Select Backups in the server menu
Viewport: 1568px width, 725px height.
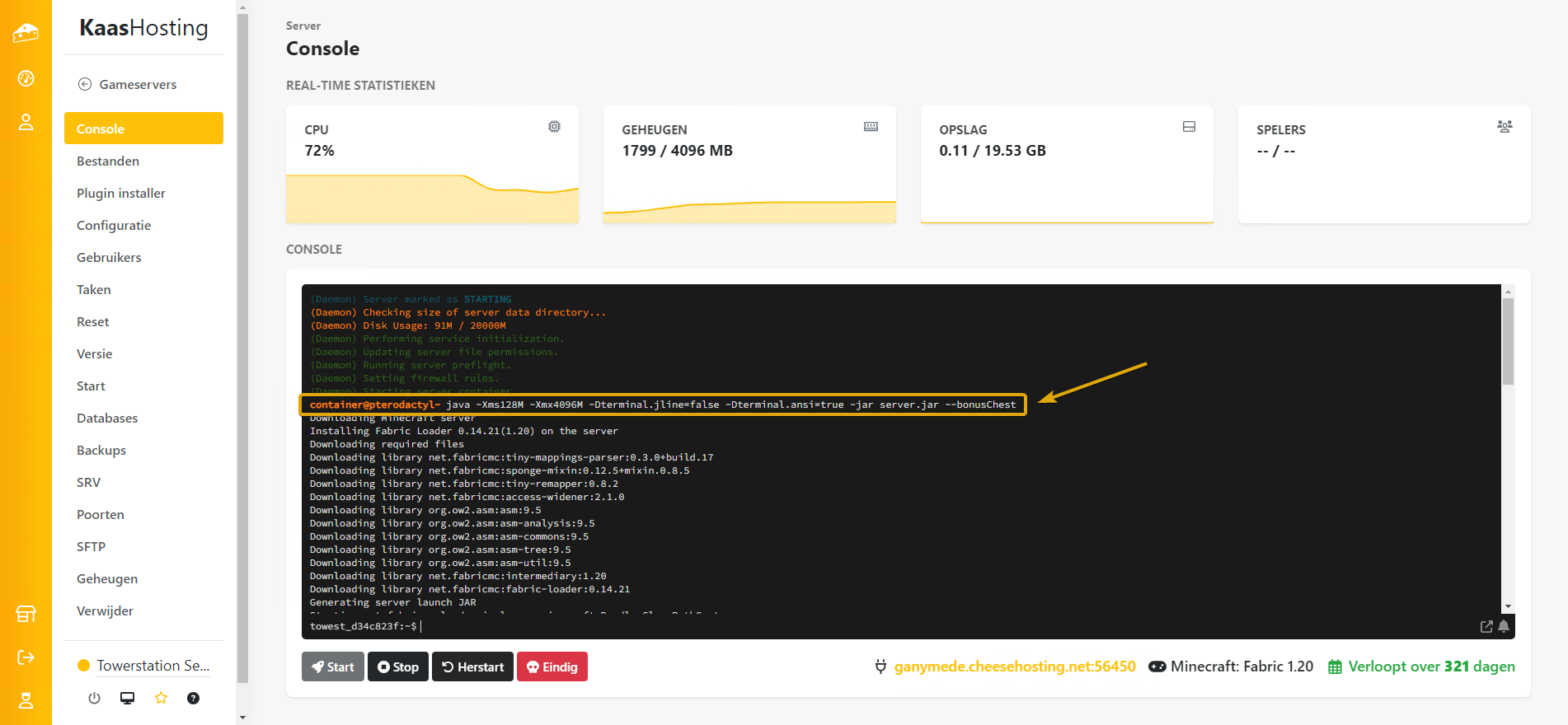101,450
